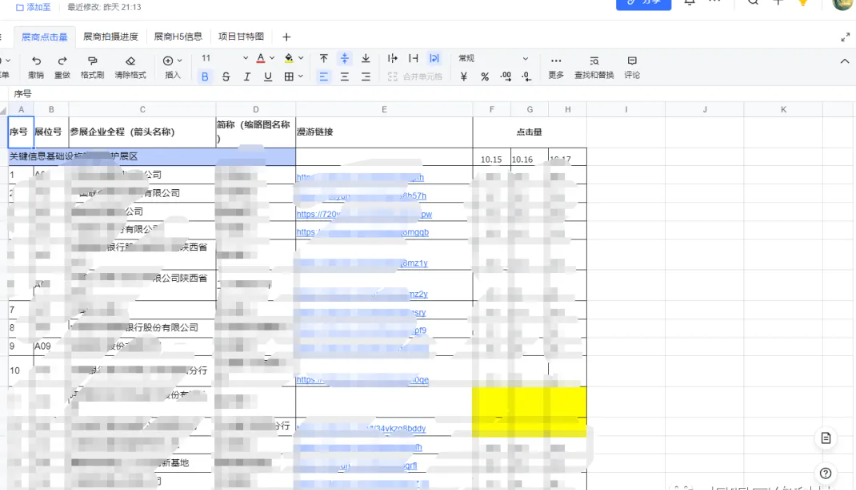Select the 序号 header cell A1

[x=20, y=132]
